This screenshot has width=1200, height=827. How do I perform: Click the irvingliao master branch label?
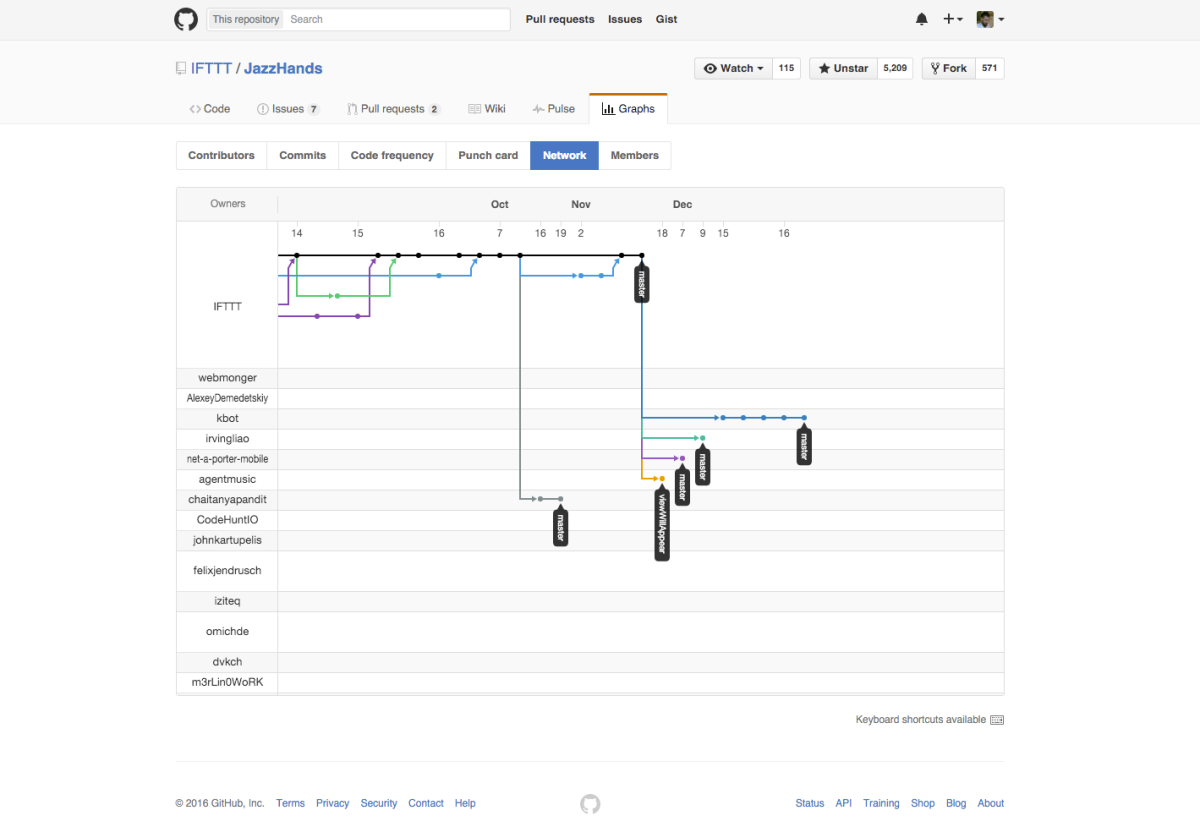click(x=702, y=465)
